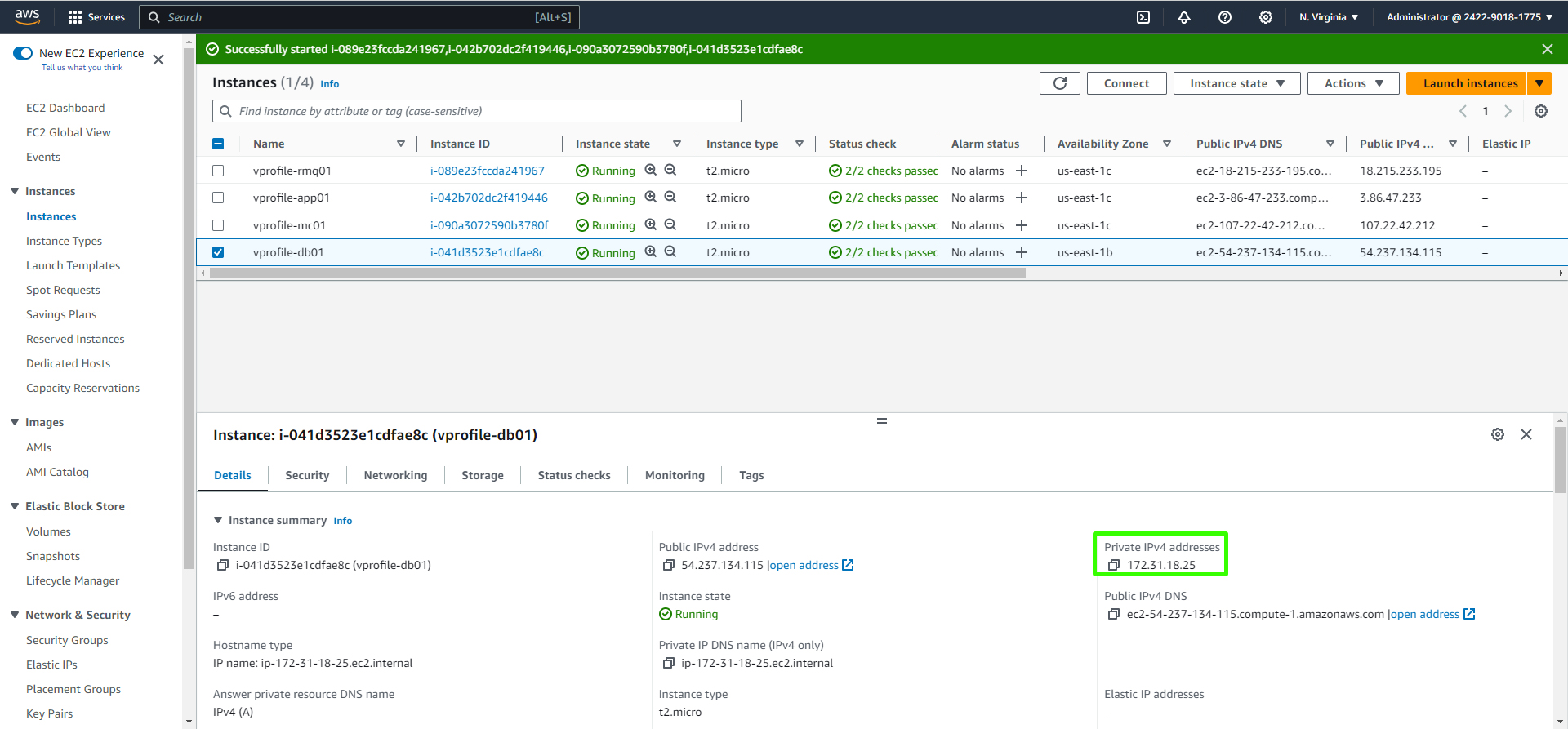Viewport: 1568px width, 729px height.
Task: Toggle the New EC2 Experience switch
Action: tap(23, 53)
